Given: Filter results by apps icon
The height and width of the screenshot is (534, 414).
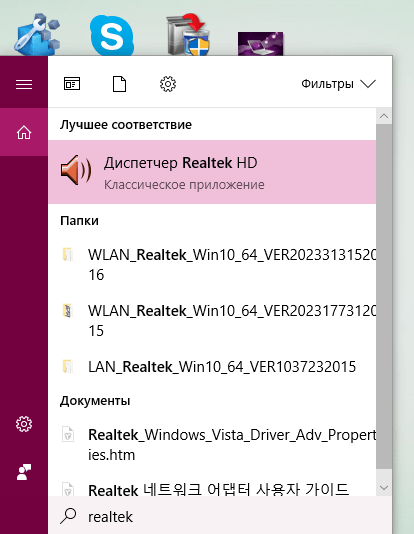Looking at the screenshot, I should click(x=72, y=84).
